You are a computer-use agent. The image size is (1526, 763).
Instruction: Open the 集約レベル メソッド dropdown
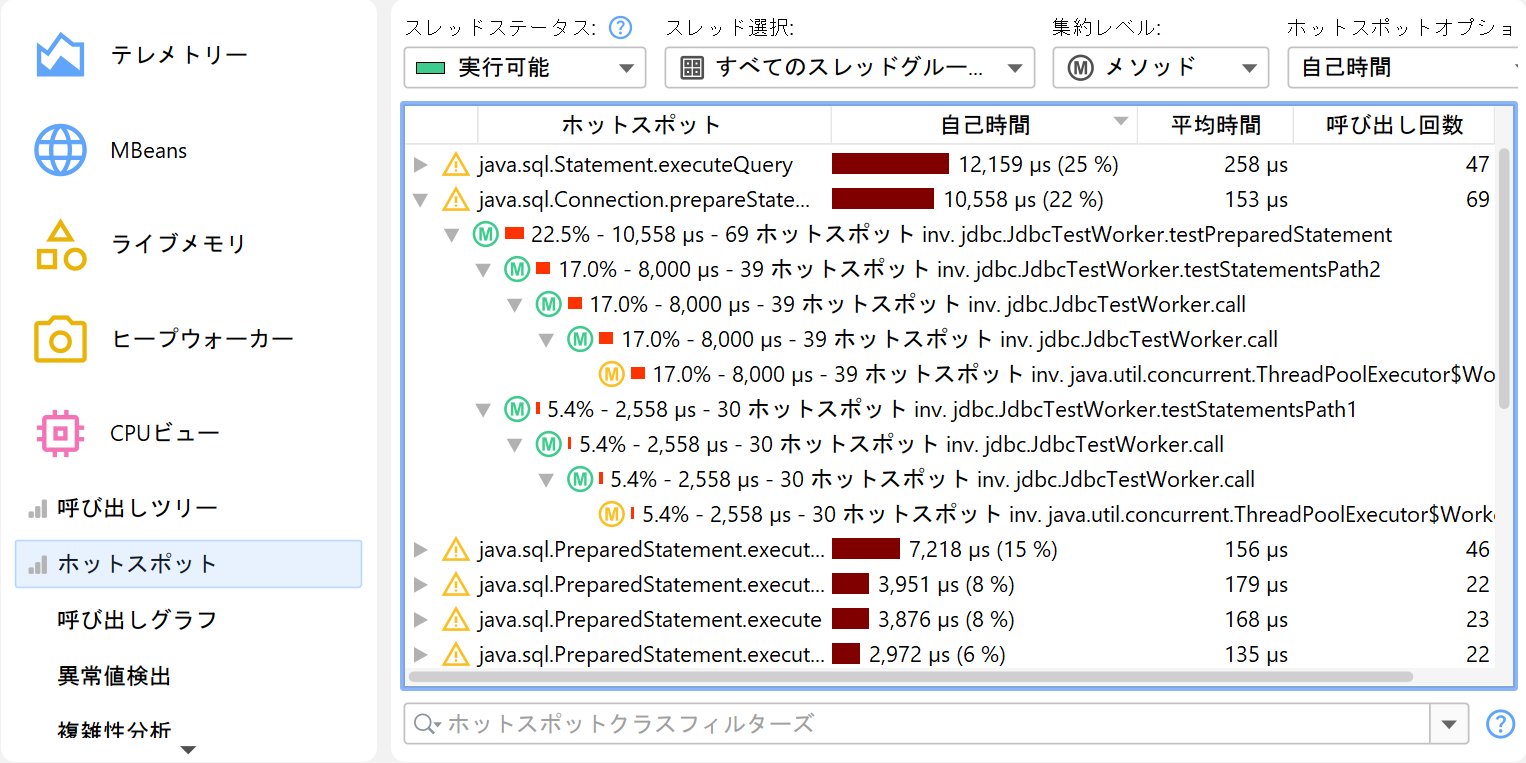[x=1160, y=68]
